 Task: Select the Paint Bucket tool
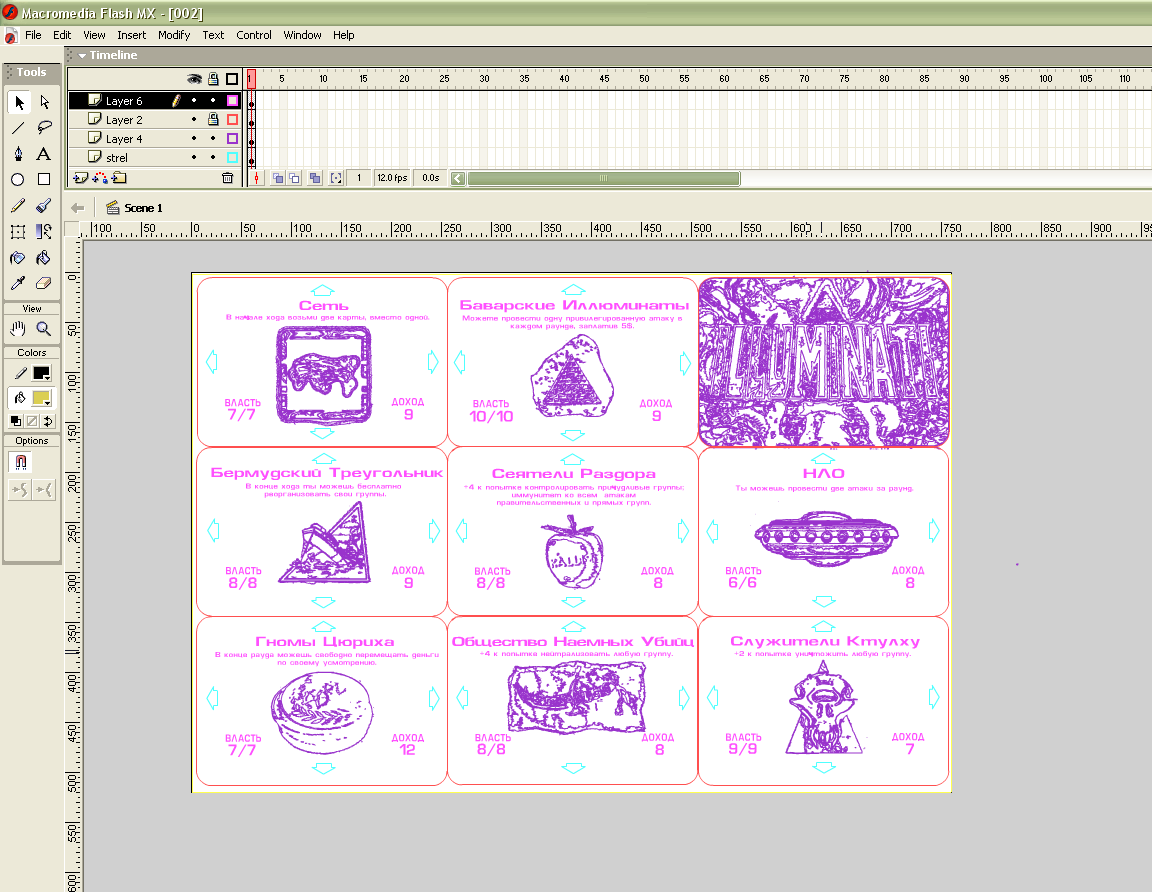[44, 258]
